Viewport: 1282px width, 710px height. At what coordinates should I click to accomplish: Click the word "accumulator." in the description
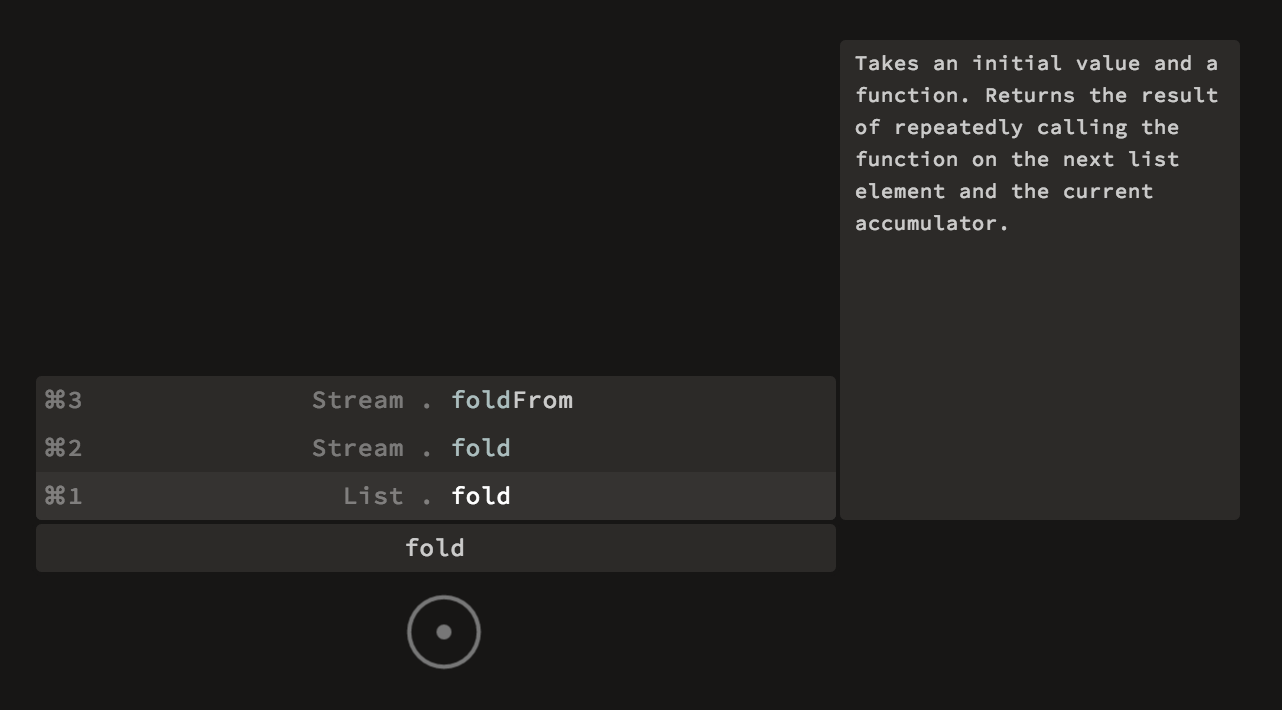click(x=932, y=223)
